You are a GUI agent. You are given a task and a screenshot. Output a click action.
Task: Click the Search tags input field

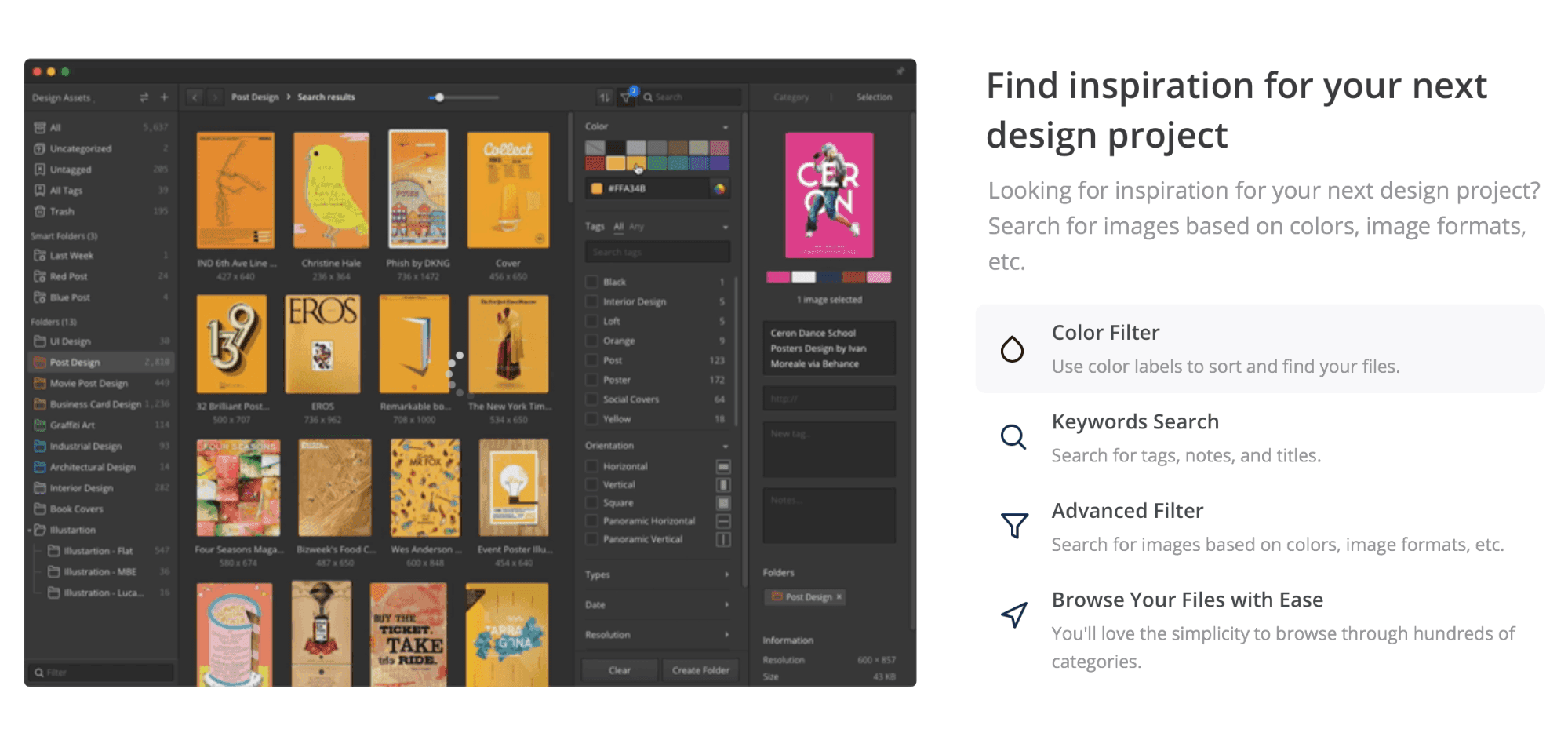tap(657, 252)
